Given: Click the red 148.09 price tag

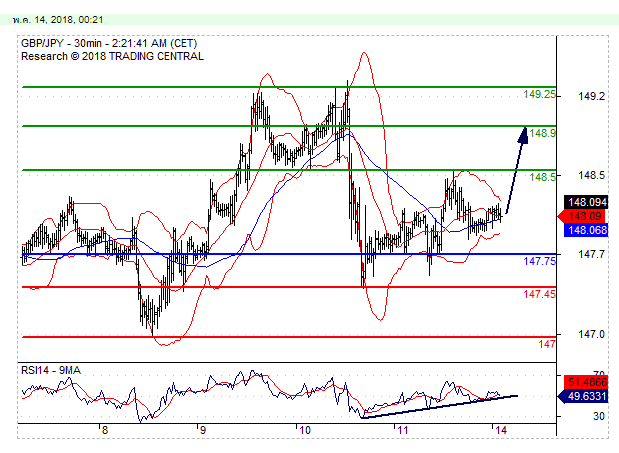Looking at the screenshot, I should pyautogui.click(x=583, y=216).
